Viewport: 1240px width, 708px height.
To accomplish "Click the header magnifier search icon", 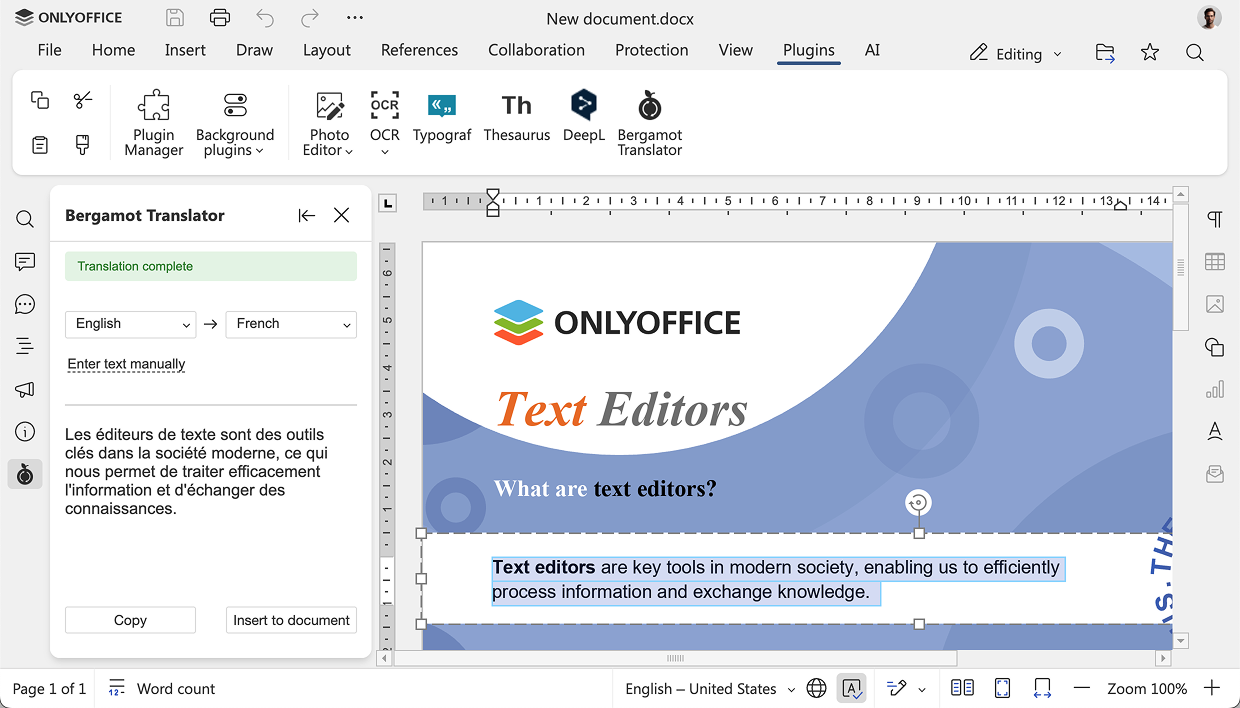I will pyautogui.click(x=1194, y=53).
